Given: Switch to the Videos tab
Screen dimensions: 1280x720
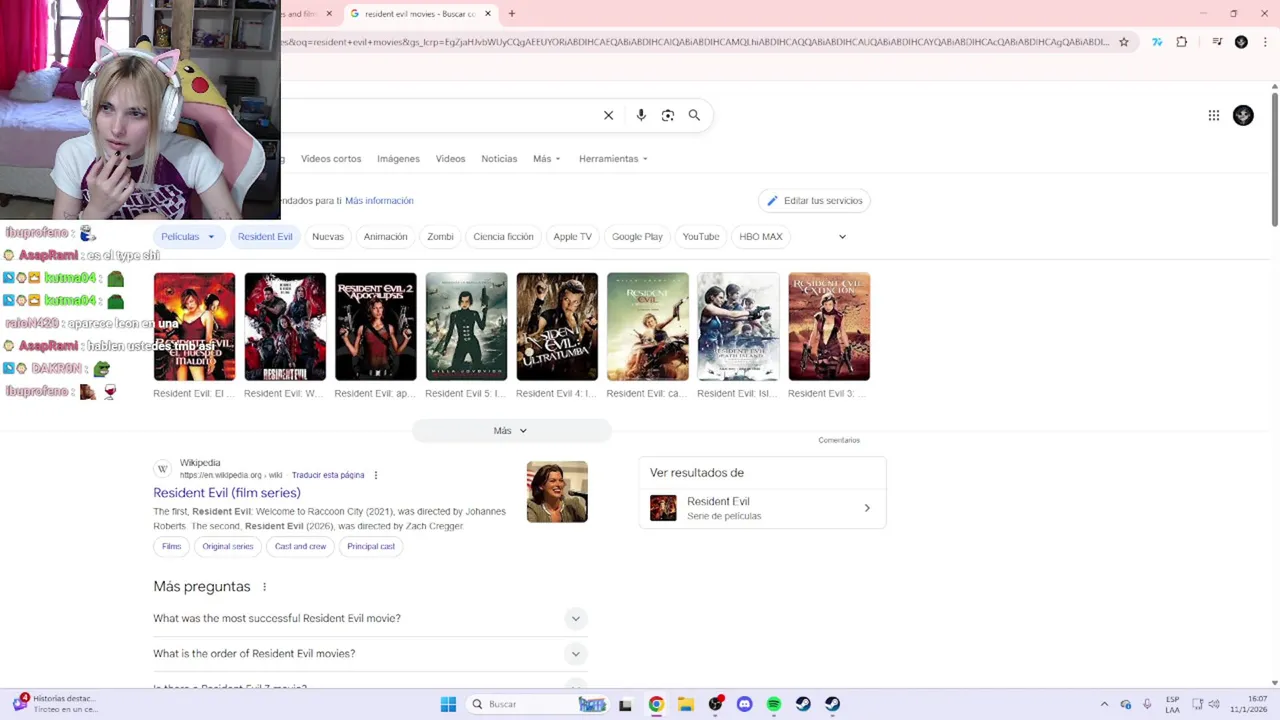Looking at the screenshot, I should (x=450, y=159).
